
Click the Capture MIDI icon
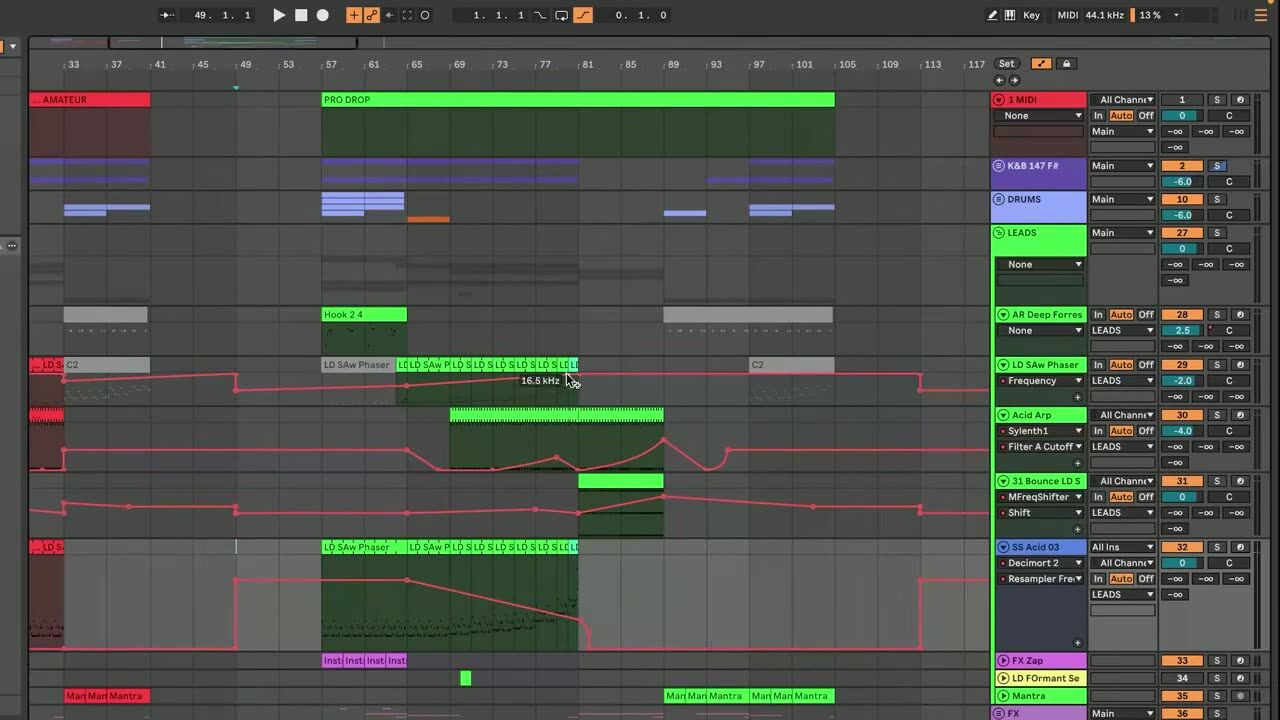(x=407, y=15)
